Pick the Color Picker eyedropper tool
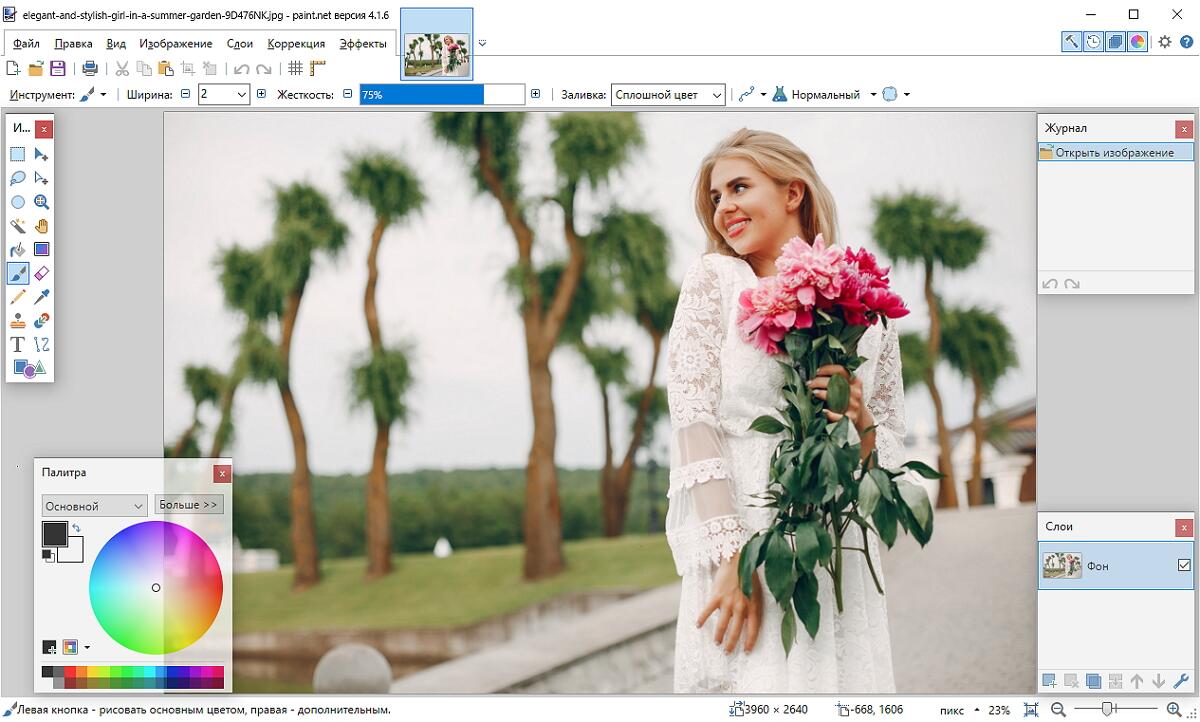Screen dimensions: 1200x722 (41, 297)
